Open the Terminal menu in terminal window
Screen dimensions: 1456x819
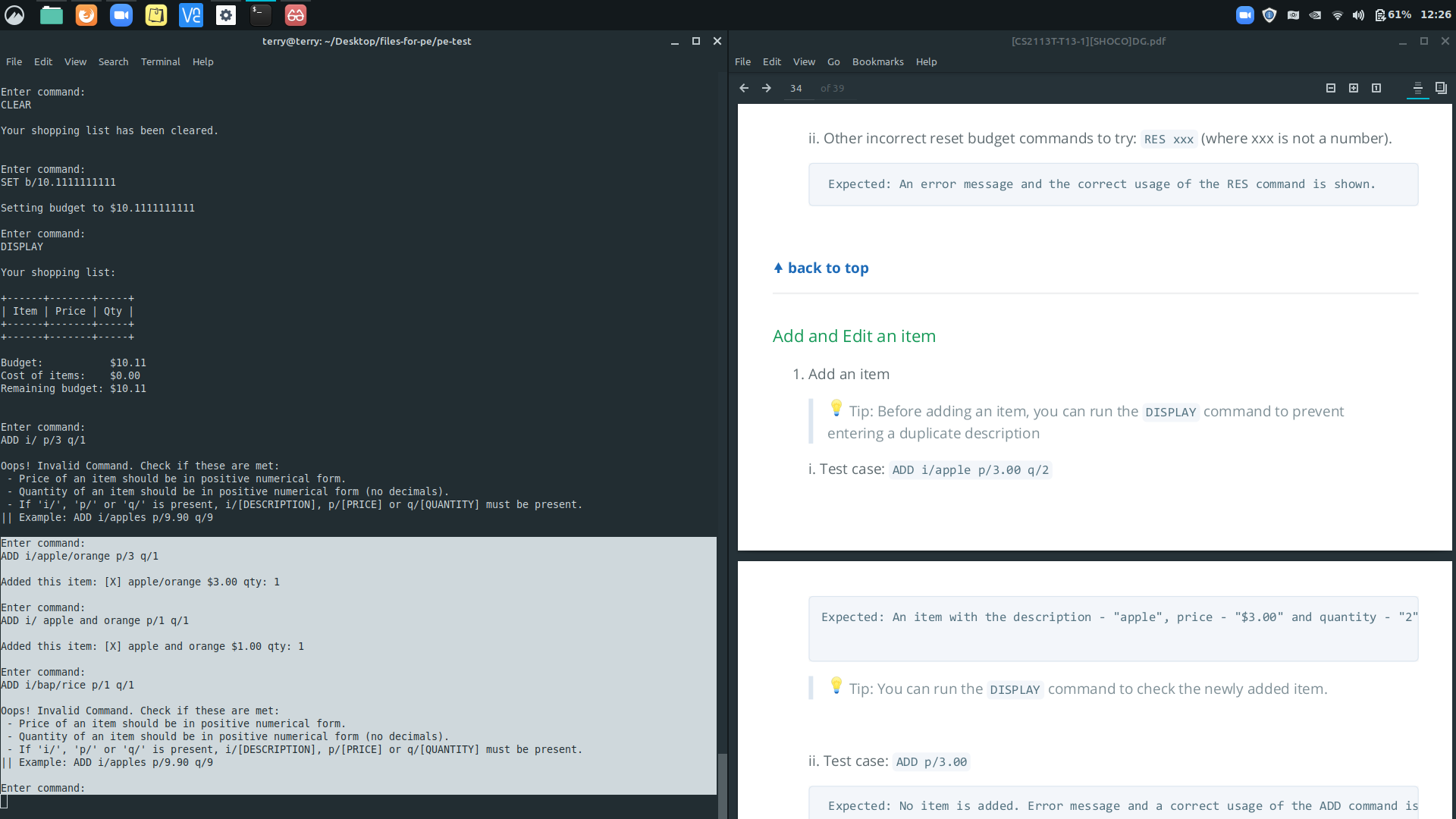pyautogui.click(x=160, y=62)
